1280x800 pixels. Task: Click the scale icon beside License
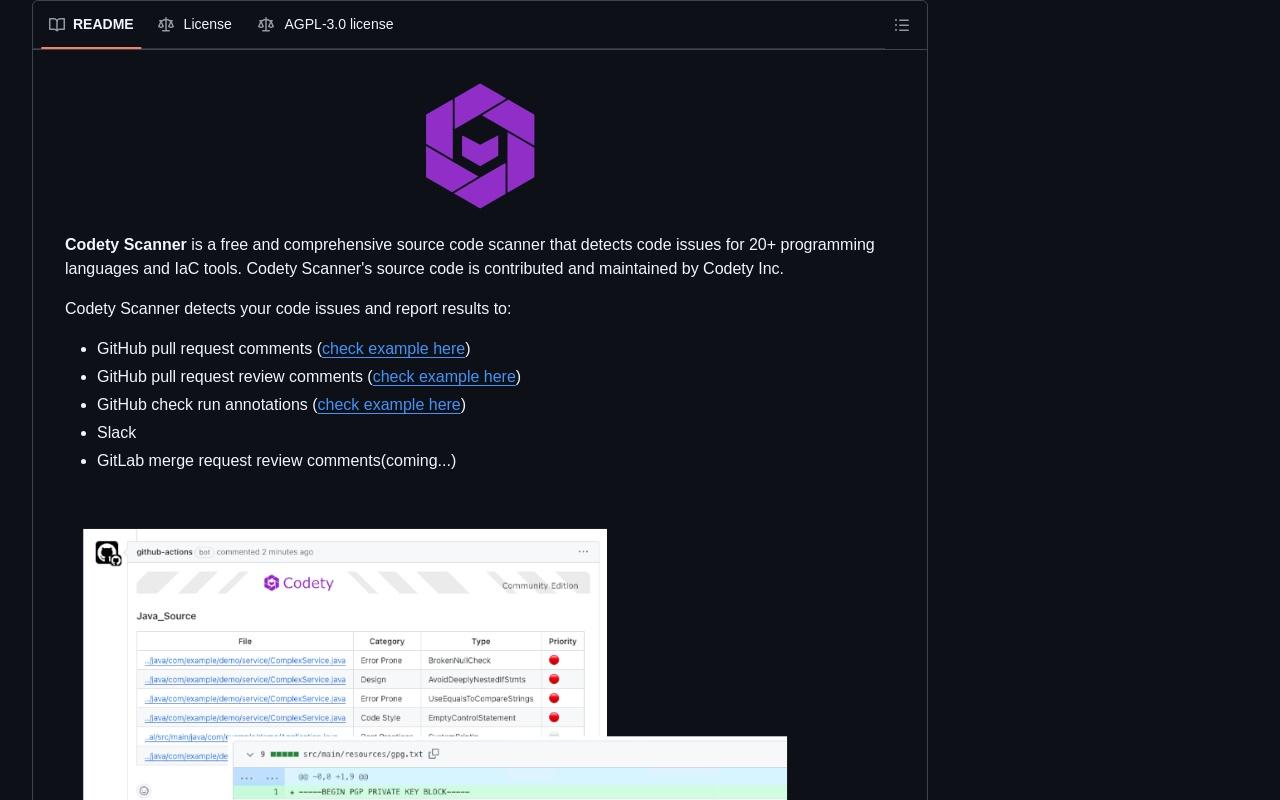pyautogui.click(x=166, y=24)
